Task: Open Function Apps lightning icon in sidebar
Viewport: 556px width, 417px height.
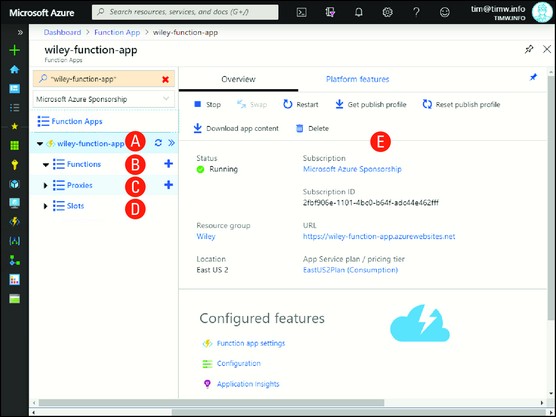Action: (x=15, y=222)
